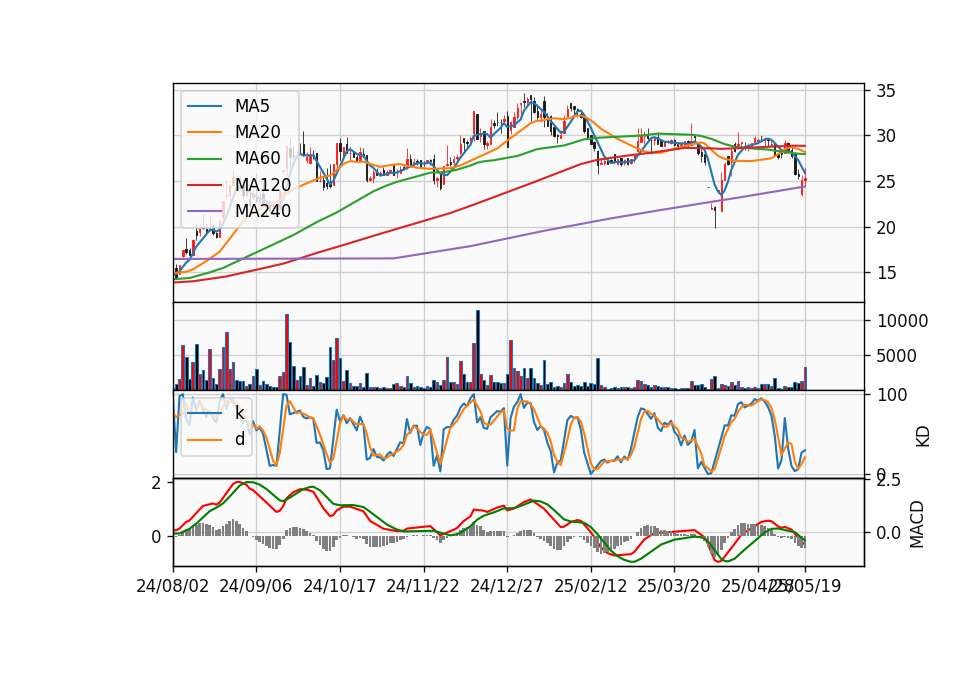This screenshot has width=960, height=690.
Task: Click the tallest volume bar near 24/12
Action: [x=478, y=350]
